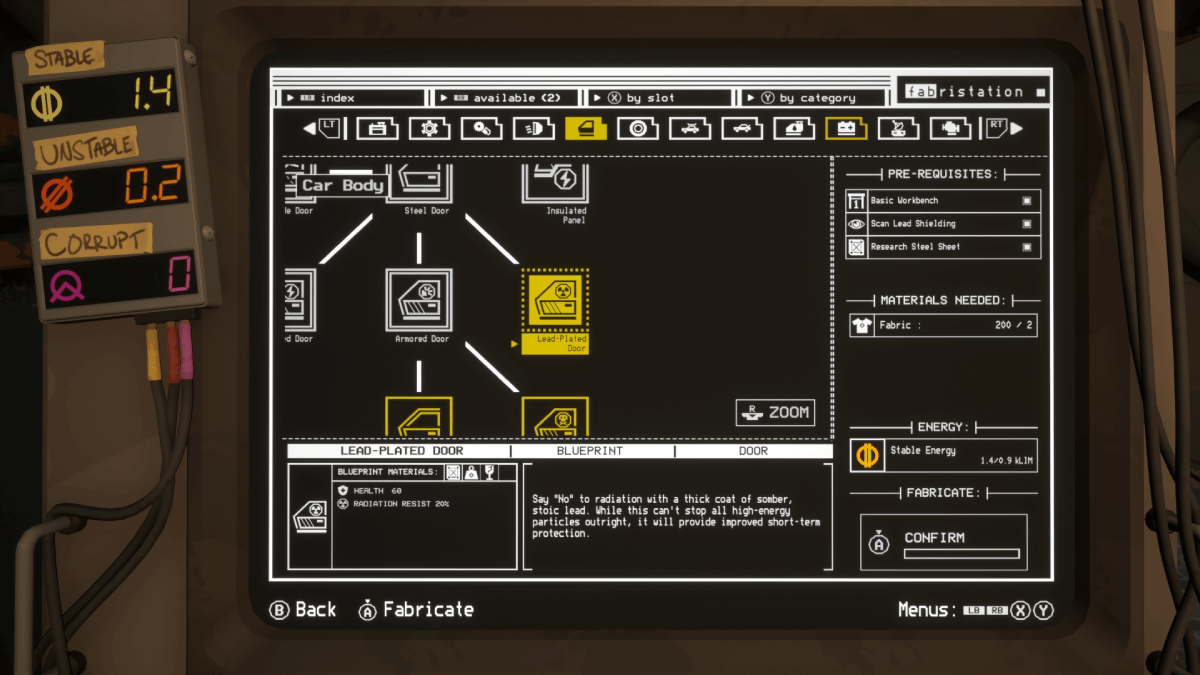Click the Armored Door blueprint node
The width and height of the screenshot is (1200, 675).
pos(419,301)
